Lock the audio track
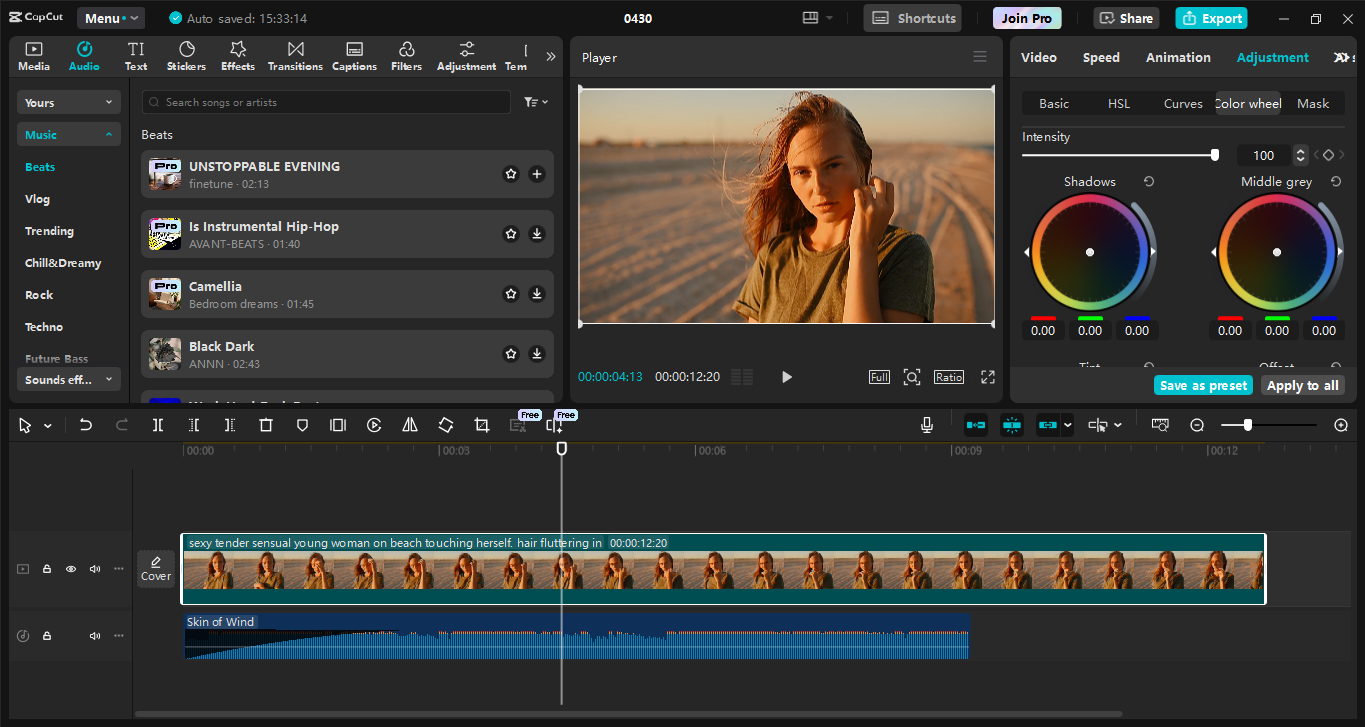Screen dimensions: 1365x727 (x=46, y=635)
